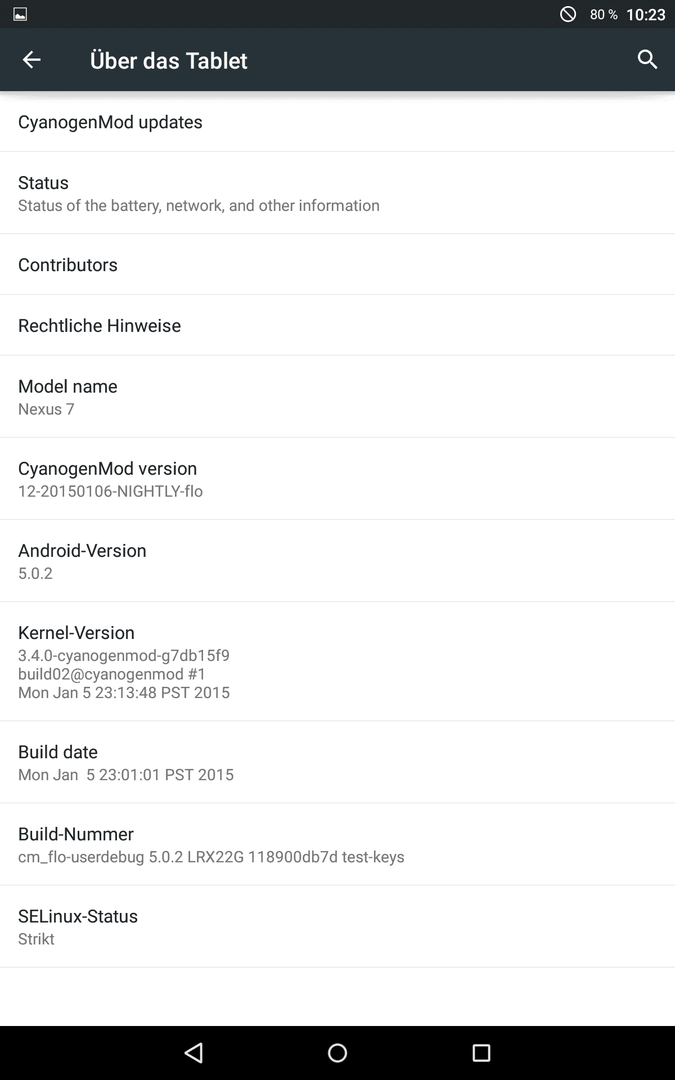675x1080 pixels.
Task: Tap the 80 % battery indicator
Action: (x=603, y=14)
